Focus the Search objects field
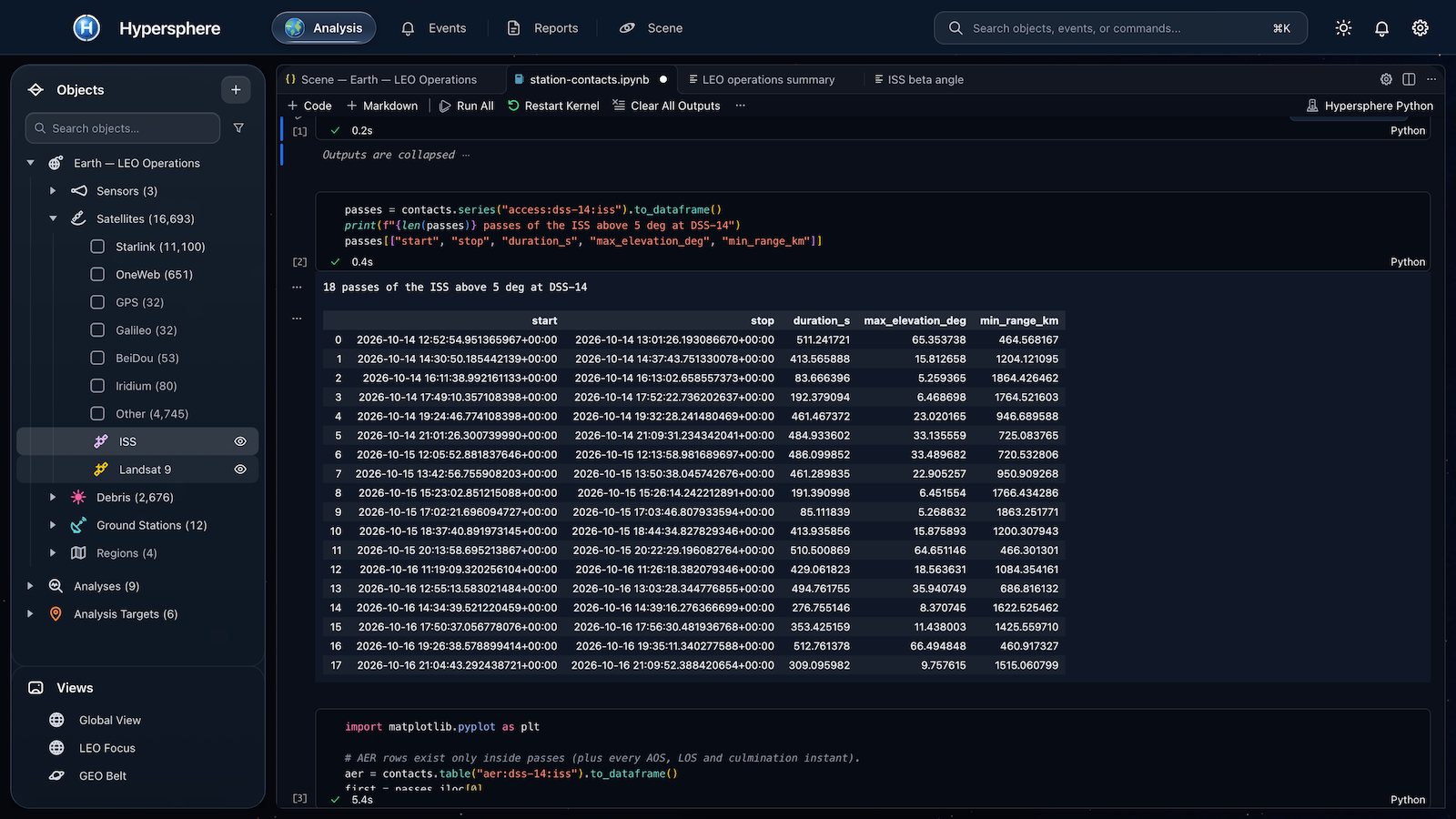The height and width of the screenshot is (819, 1456). 123,128
